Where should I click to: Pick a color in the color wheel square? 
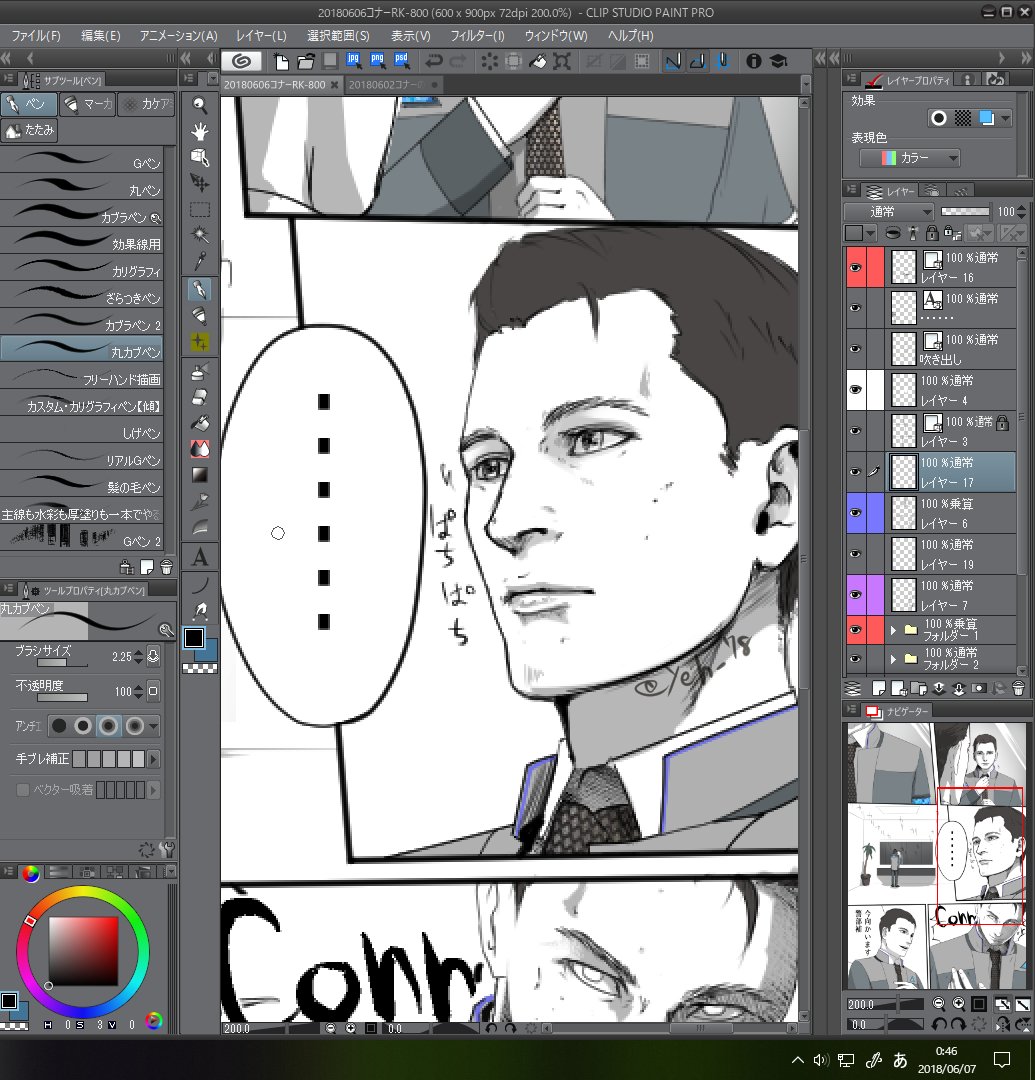[83, 951]
